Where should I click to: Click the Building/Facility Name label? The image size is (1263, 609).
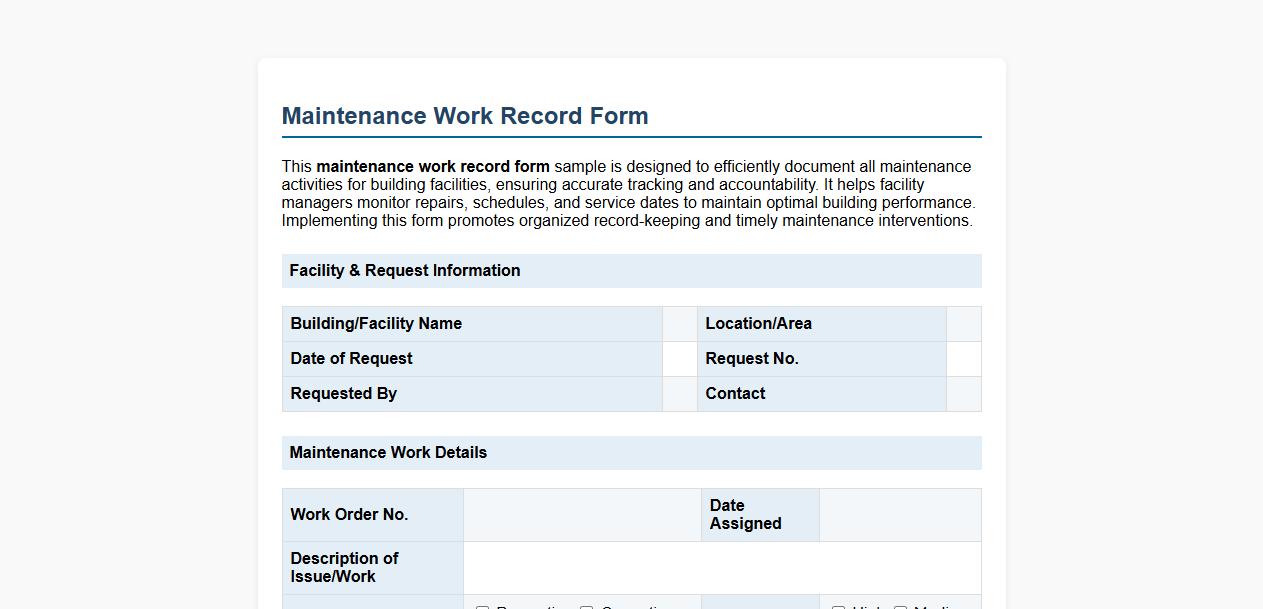(x=376, y=323)
